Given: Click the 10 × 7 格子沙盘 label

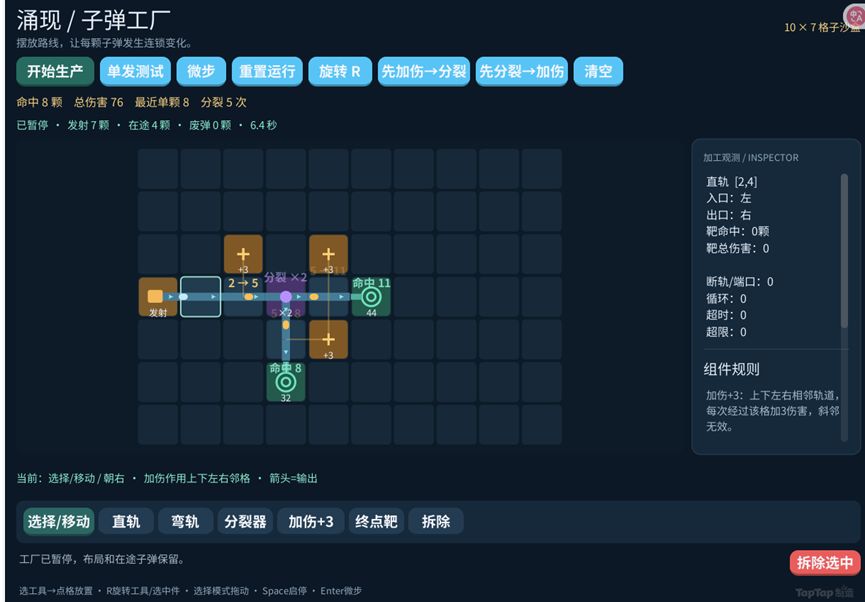Looking at the screenshot, I should pyautogui.click(x=822, y=27).
